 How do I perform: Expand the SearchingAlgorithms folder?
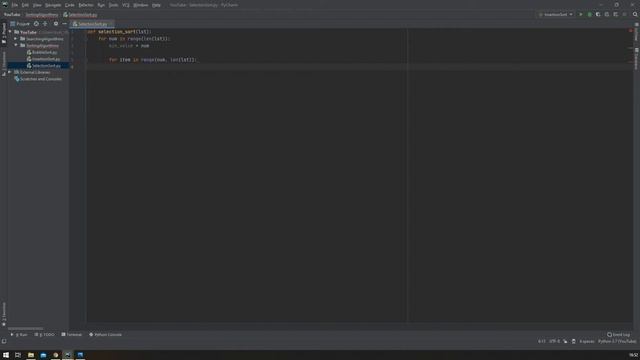point(16,39)
